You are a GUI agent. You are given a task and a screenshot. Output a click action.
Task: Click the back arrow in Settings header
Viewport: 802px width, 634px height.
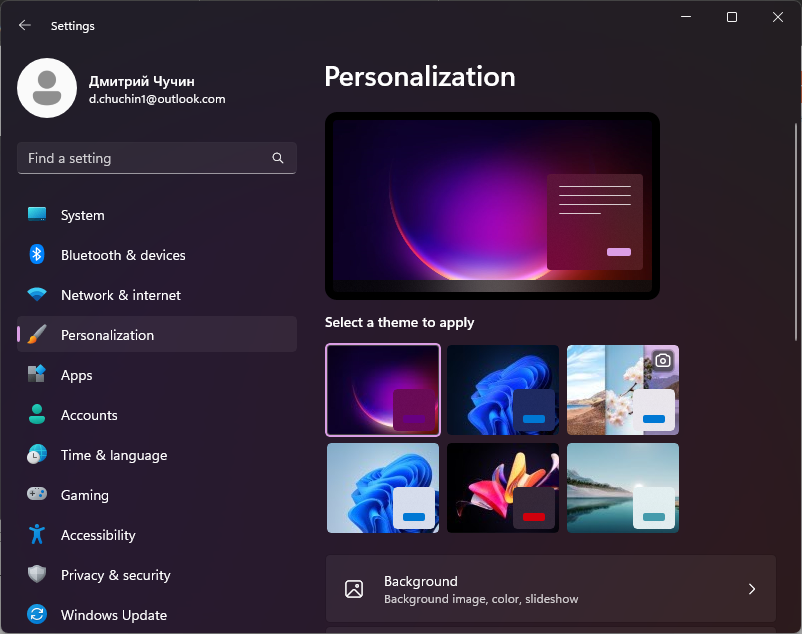(25, 25)
